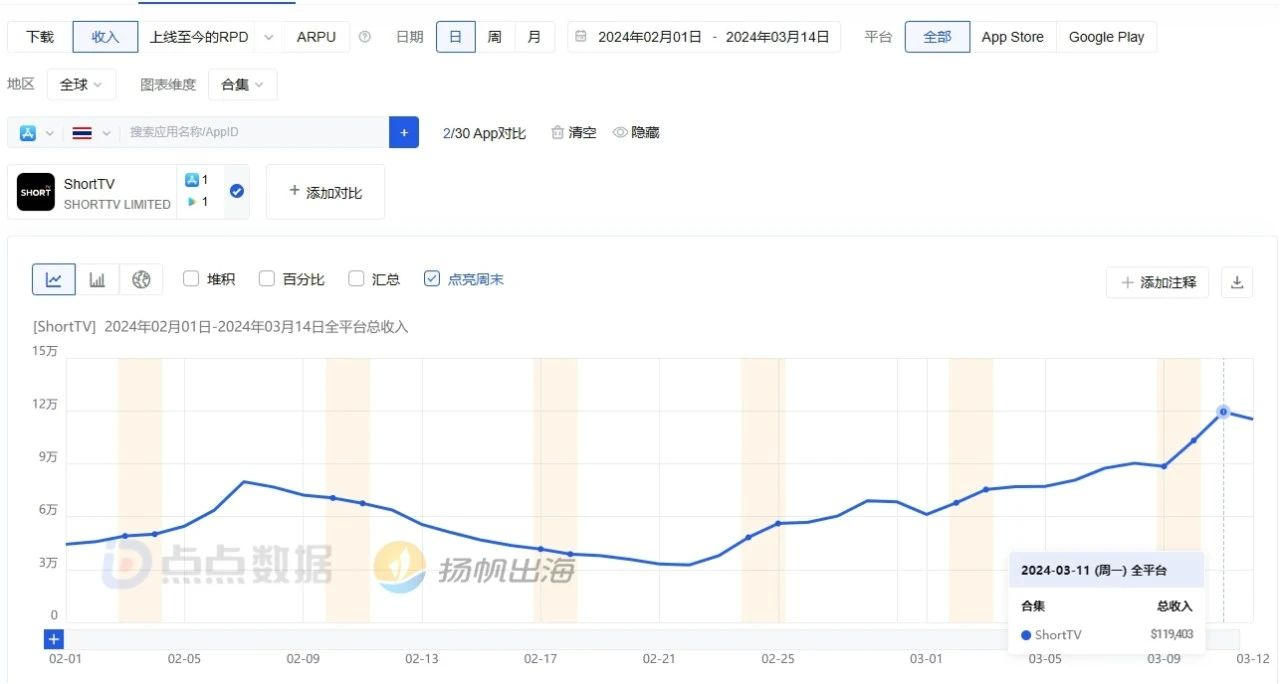
Task: Switch to the bar chart view icon
Action: [97, 279]
